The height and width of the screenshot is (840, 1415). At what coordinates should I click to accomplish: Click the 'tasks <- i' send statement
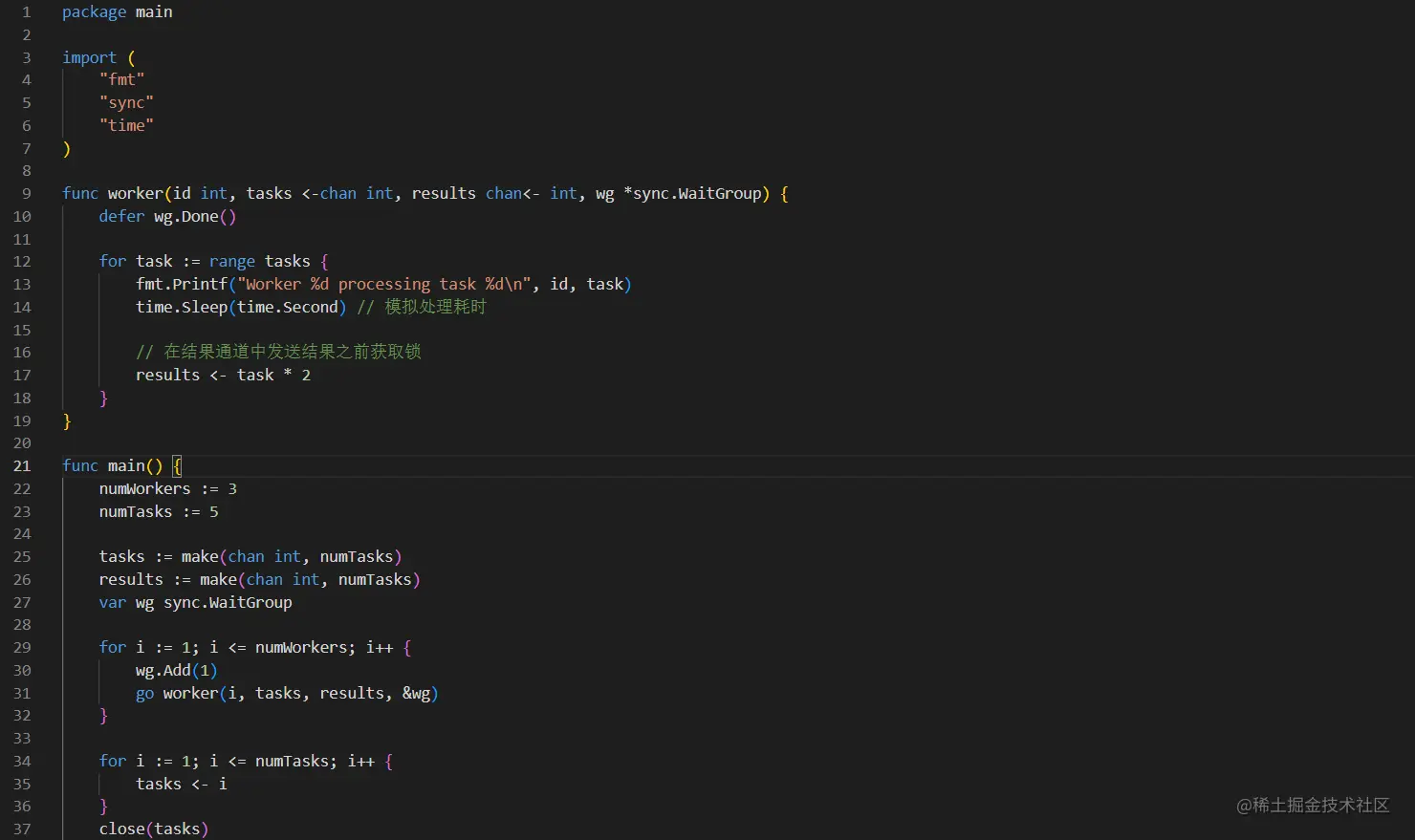(182, 785)
